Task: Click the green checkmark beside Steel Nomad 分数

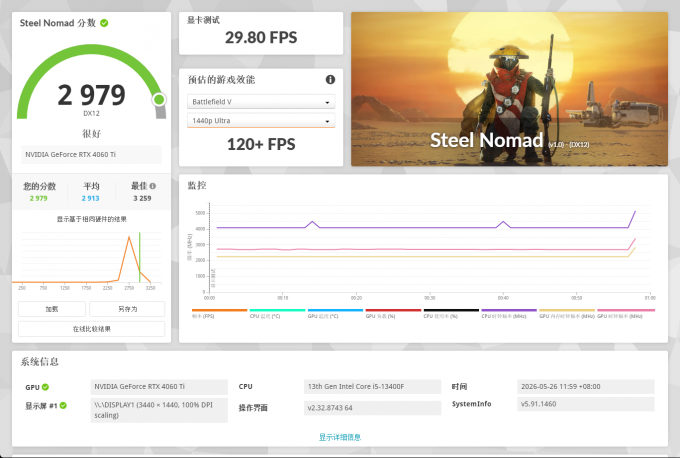Action: click(x=104, y=23)
